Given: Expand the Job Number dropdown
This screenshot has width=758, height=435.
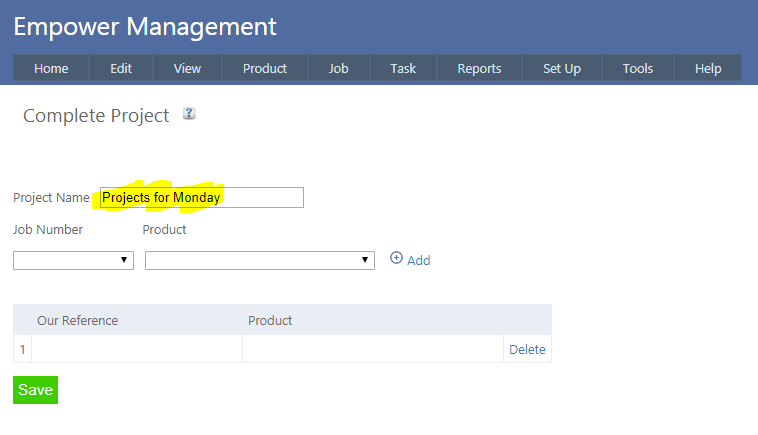Looking at the screenshot, I should coord(73,260).
